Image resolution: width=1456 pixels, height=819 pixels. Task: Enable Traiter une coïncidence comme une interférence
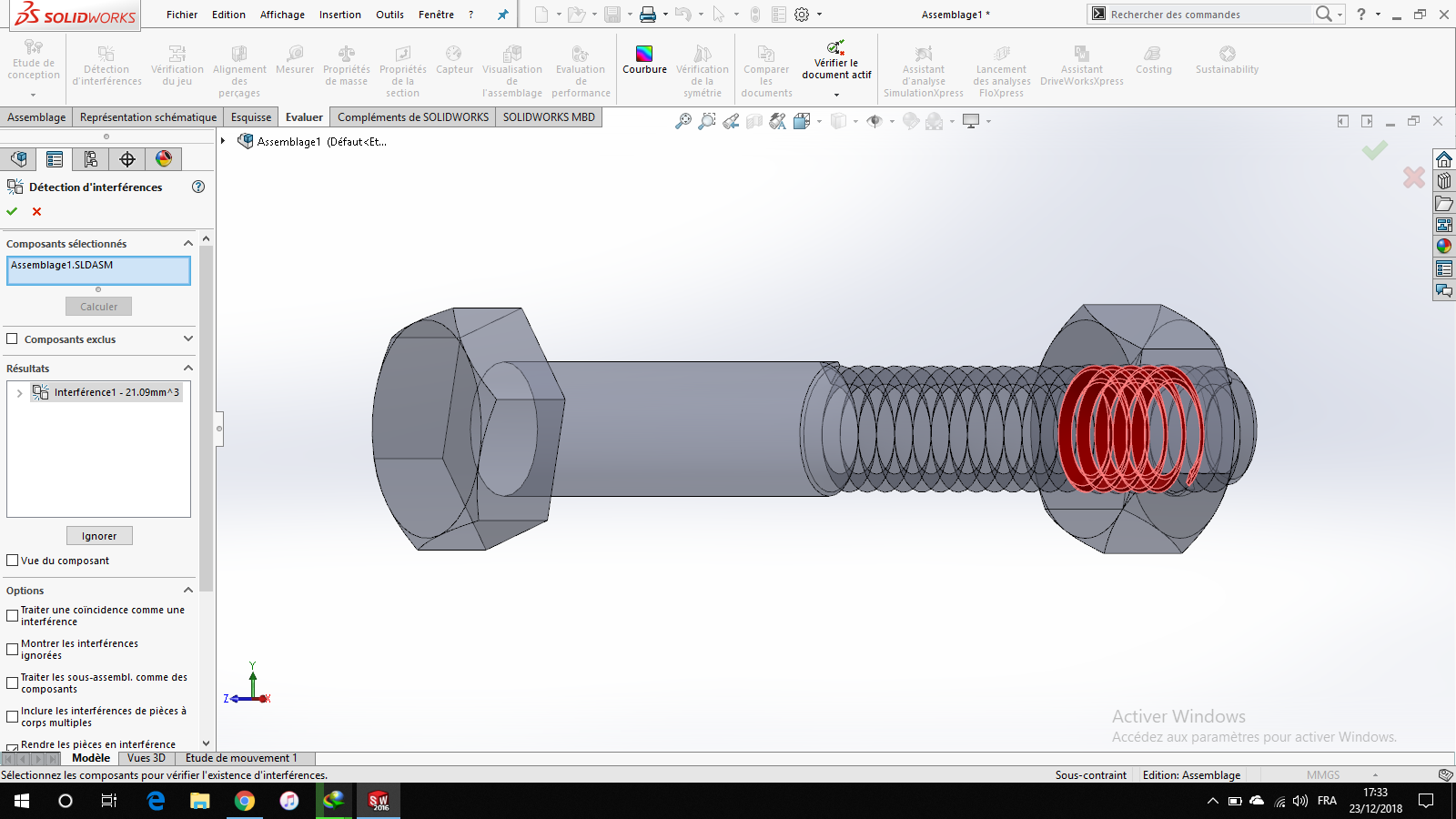pos(12,615)
